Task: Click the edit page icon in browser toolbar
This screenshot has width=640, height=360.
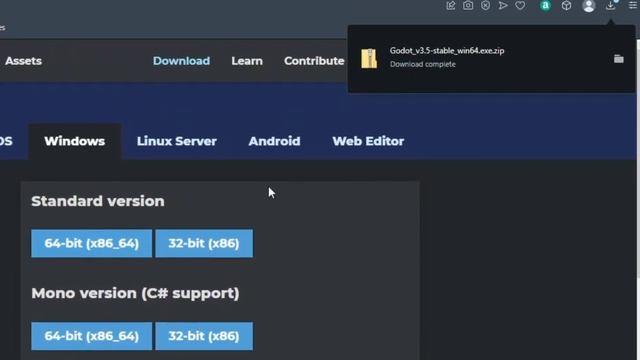Action: [x=451, y=5]
